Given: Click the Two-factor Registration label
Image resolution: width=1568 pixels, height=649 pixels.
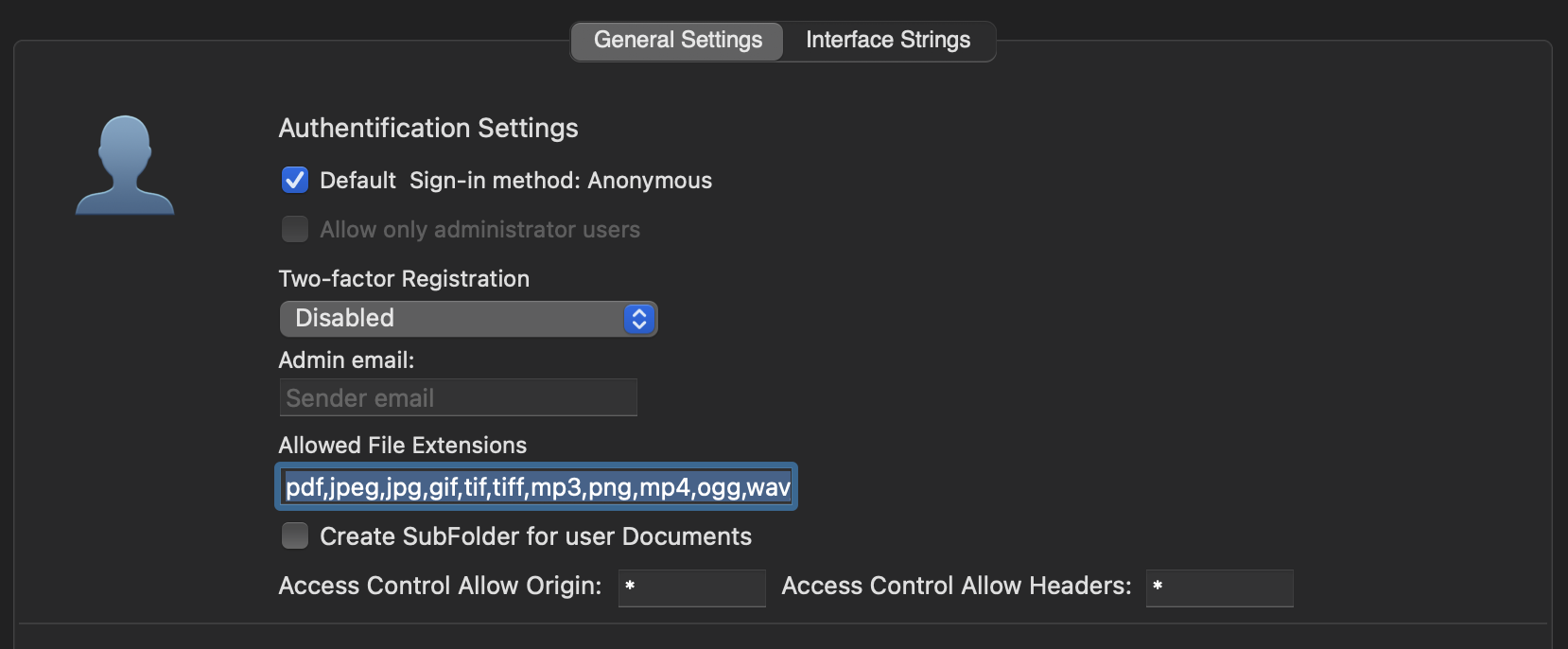Looking at the screenshot, I should coord(404,279).
